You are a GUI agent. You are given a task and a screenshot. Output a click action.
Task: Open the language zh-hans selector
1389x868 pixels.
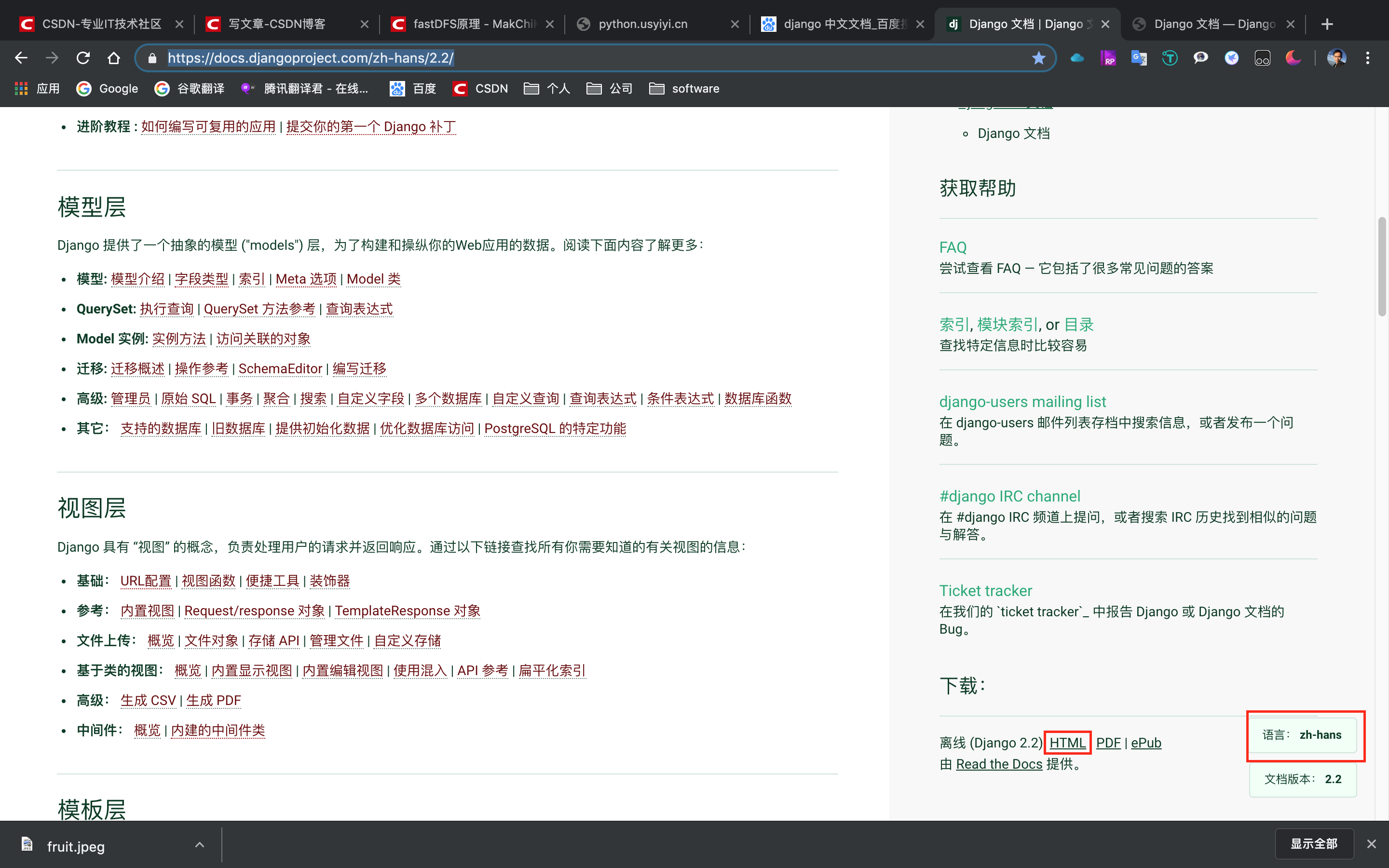pos(1302,735)
